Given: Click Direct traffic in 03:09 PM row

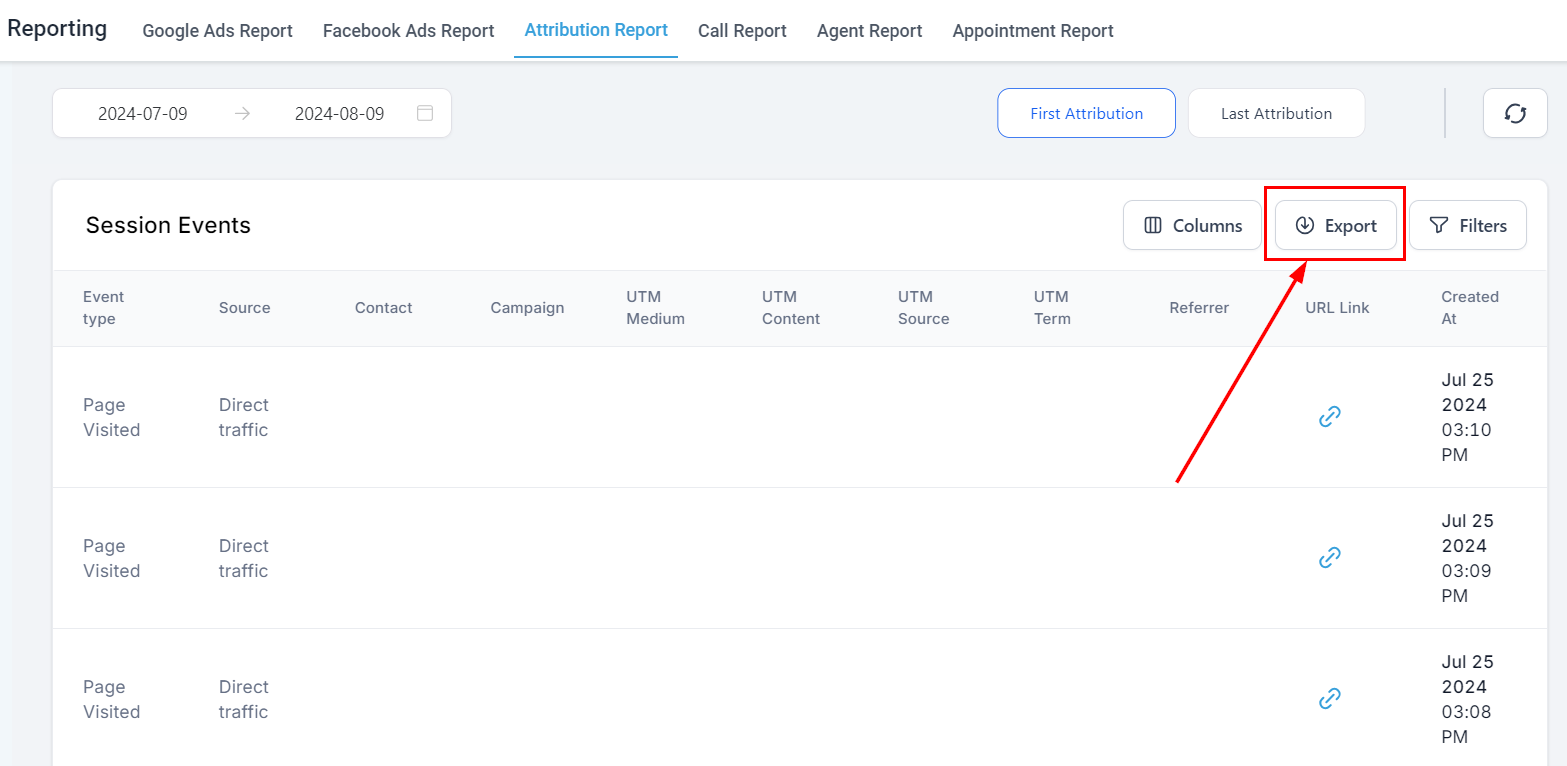Looking at the screenshot, I should pos(244,558).
